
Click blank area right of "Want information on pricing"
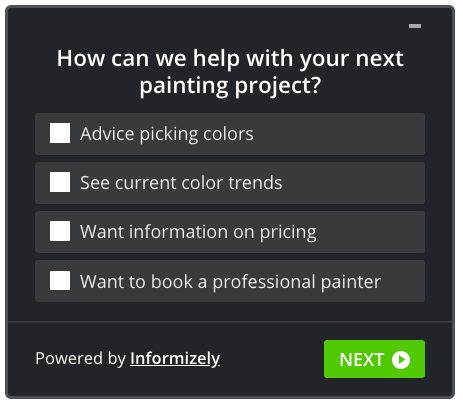pos(371,232)
